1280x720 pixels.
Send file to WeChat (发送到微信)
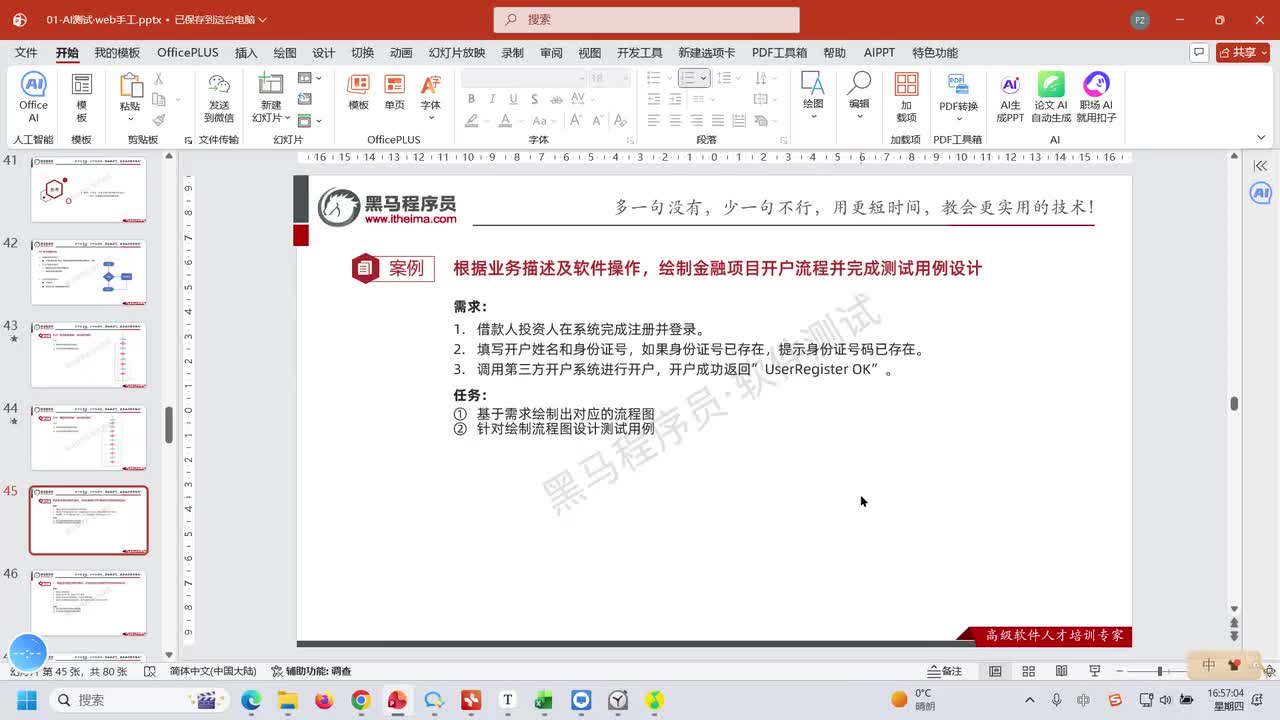pos(219,97)
